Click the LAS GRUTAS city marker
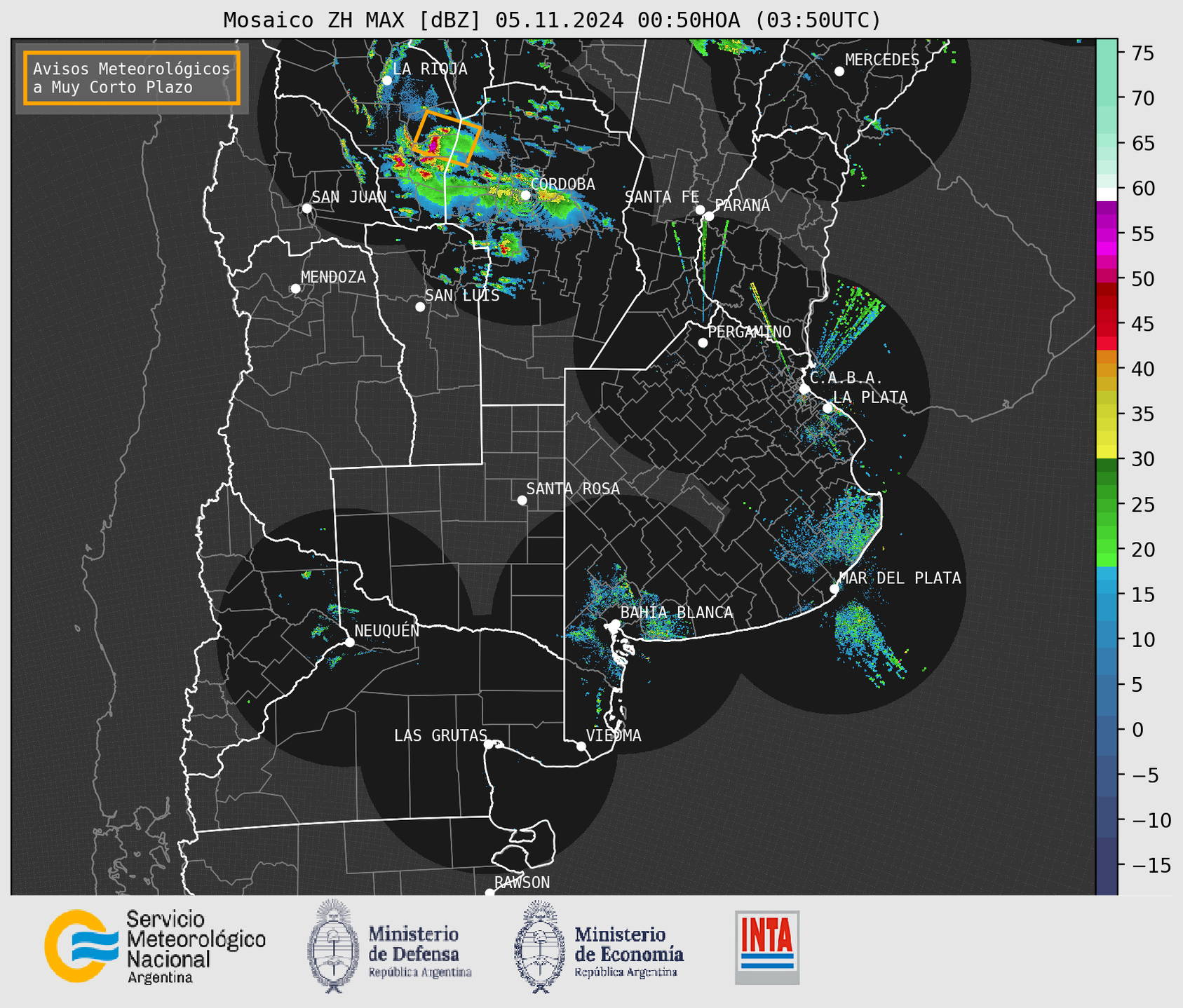Viewport: 1183px width, 1008px height. [489, 744]
